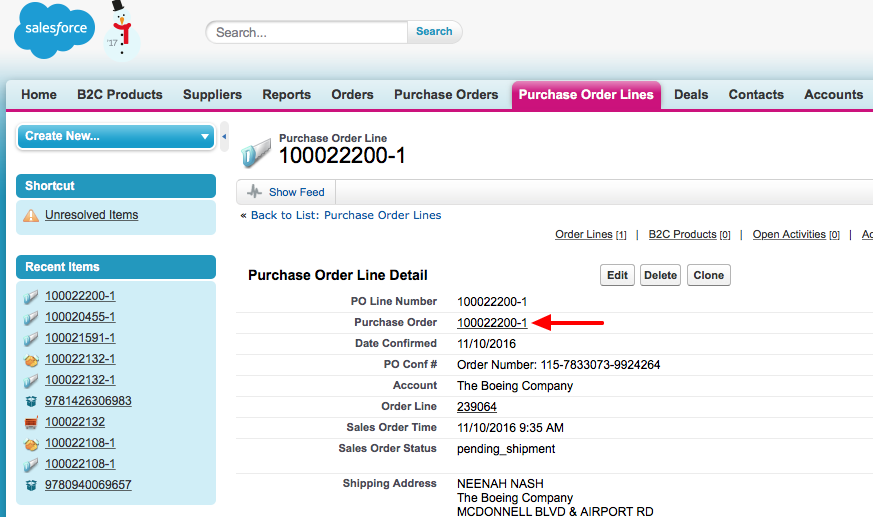Screen dimensions: 873x517
Task: Click the icon beside recent item 100022200-1
Action: coord(31,297)
